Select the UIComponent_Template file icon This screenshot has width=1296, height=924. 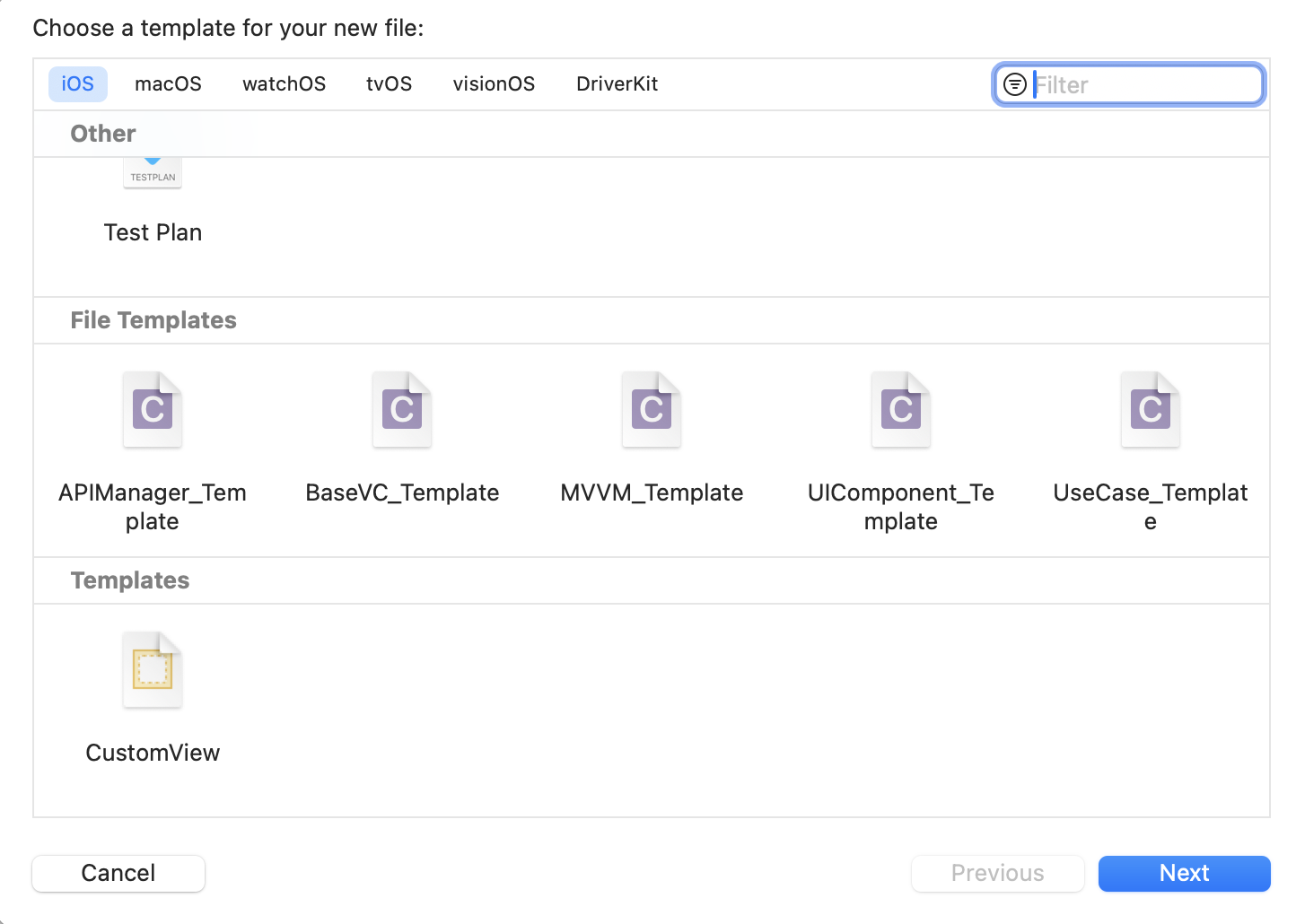(901, 409)
